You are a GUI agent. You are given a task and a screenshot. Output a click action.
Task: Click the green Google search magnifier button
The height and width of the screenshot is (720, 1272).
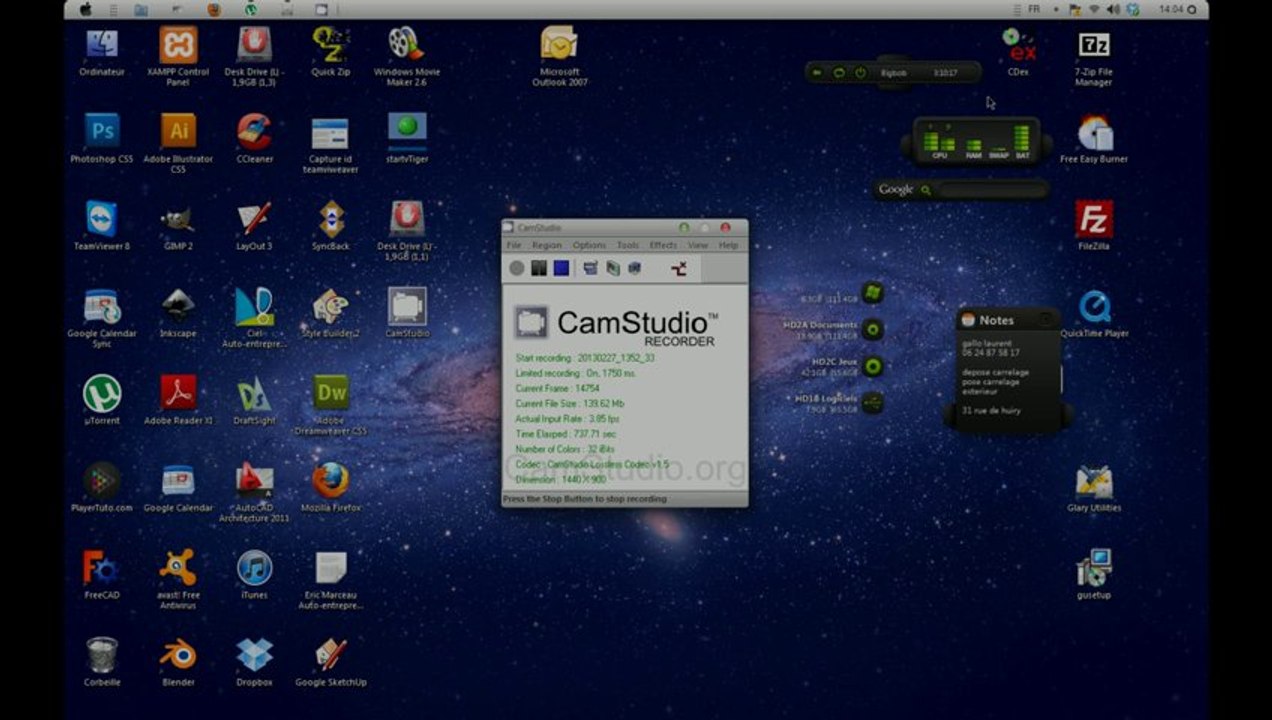coord(925,190)
